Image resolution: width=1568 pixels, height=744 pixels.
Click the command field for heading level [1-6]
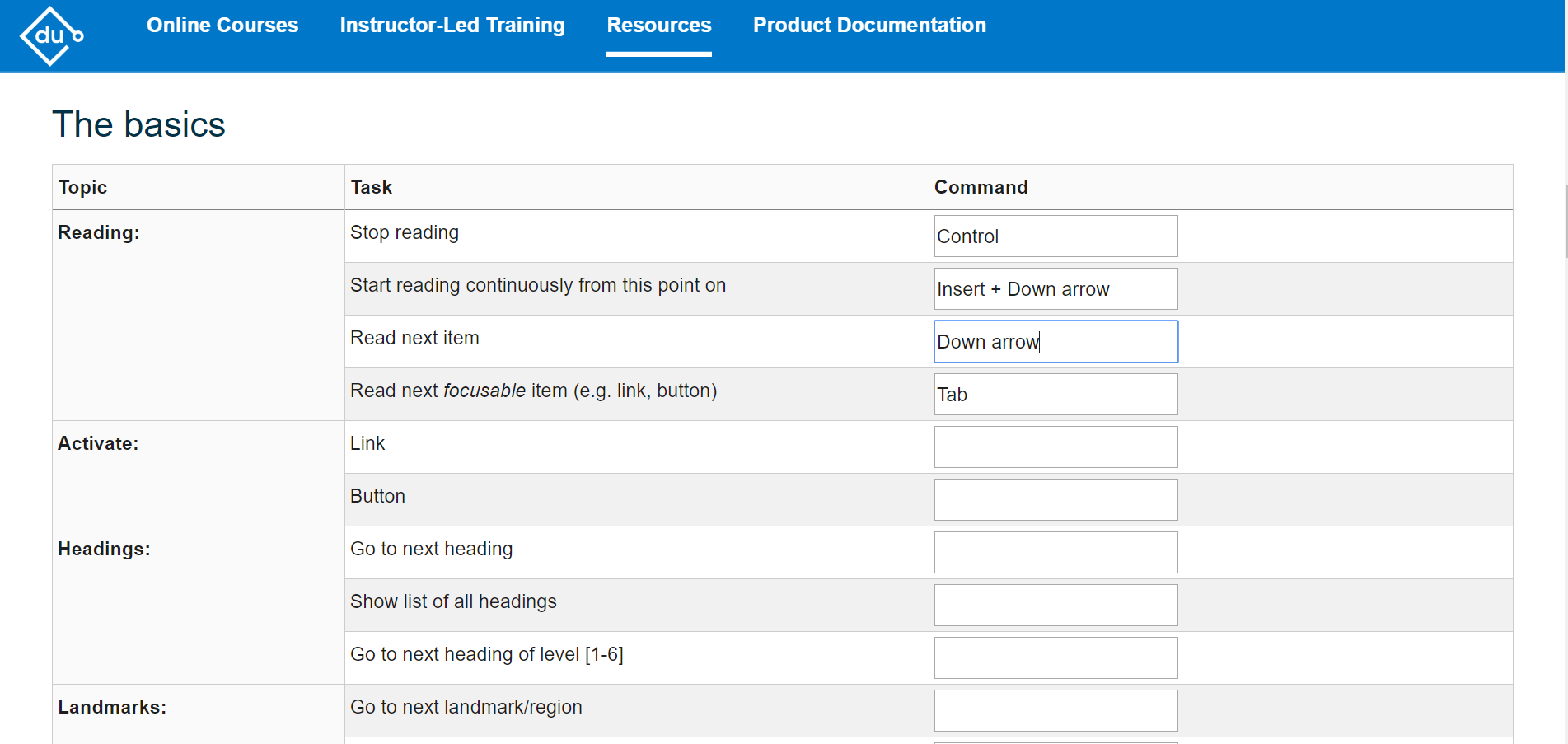click(1055, 657)
